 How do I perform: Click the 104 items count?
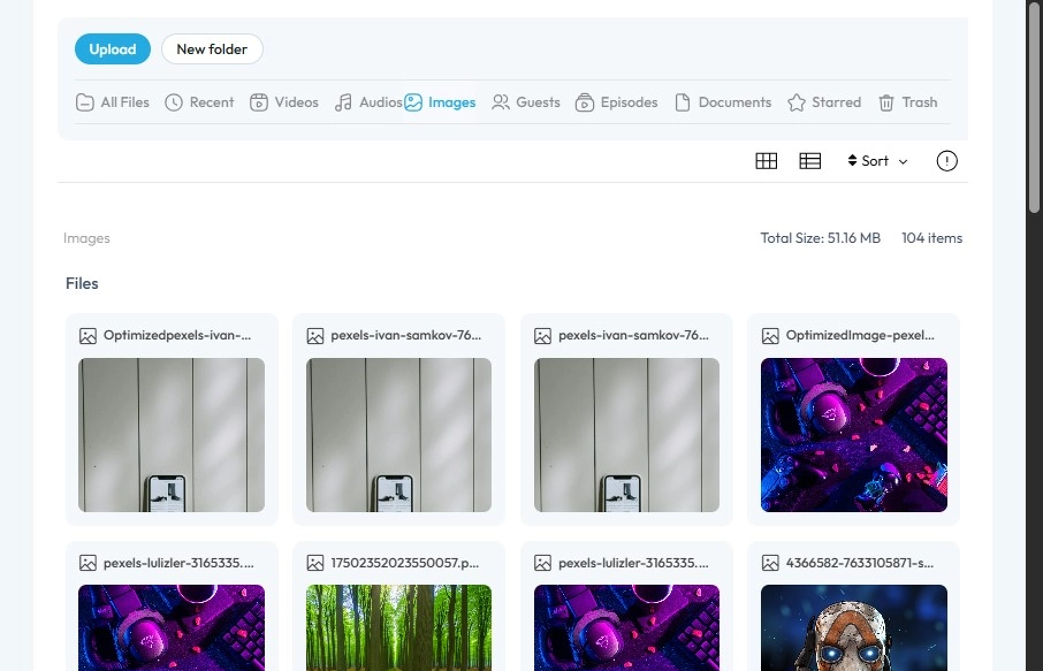(932, 238)
